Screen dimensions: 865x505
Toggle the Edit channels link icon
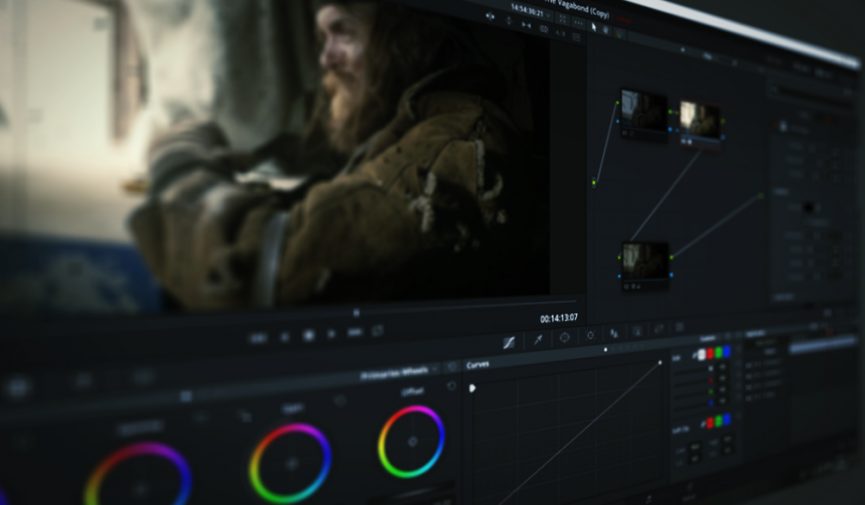[694, 356]
